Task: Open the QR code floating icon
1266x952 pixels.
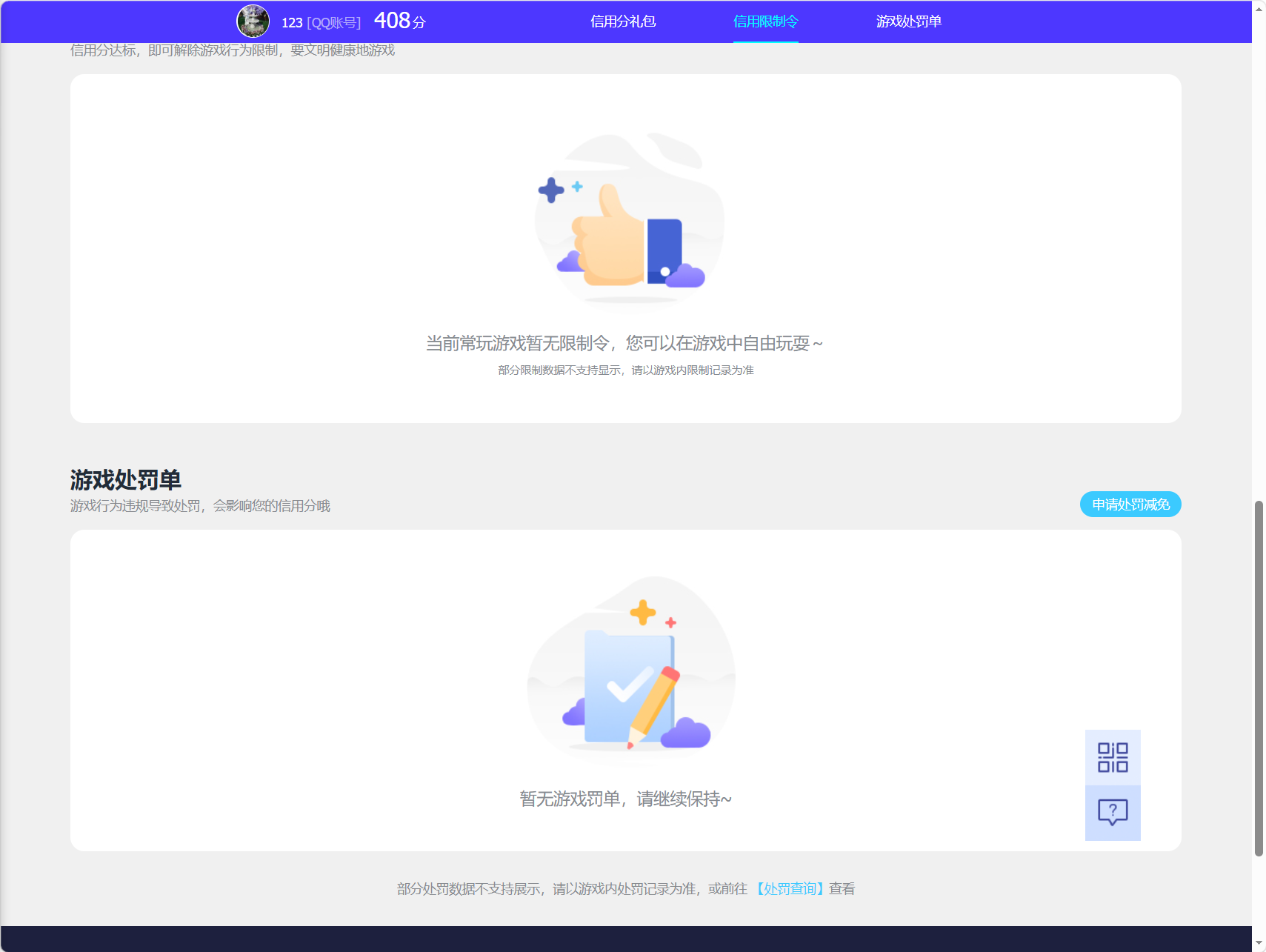Action: [x=1113, y=757]
